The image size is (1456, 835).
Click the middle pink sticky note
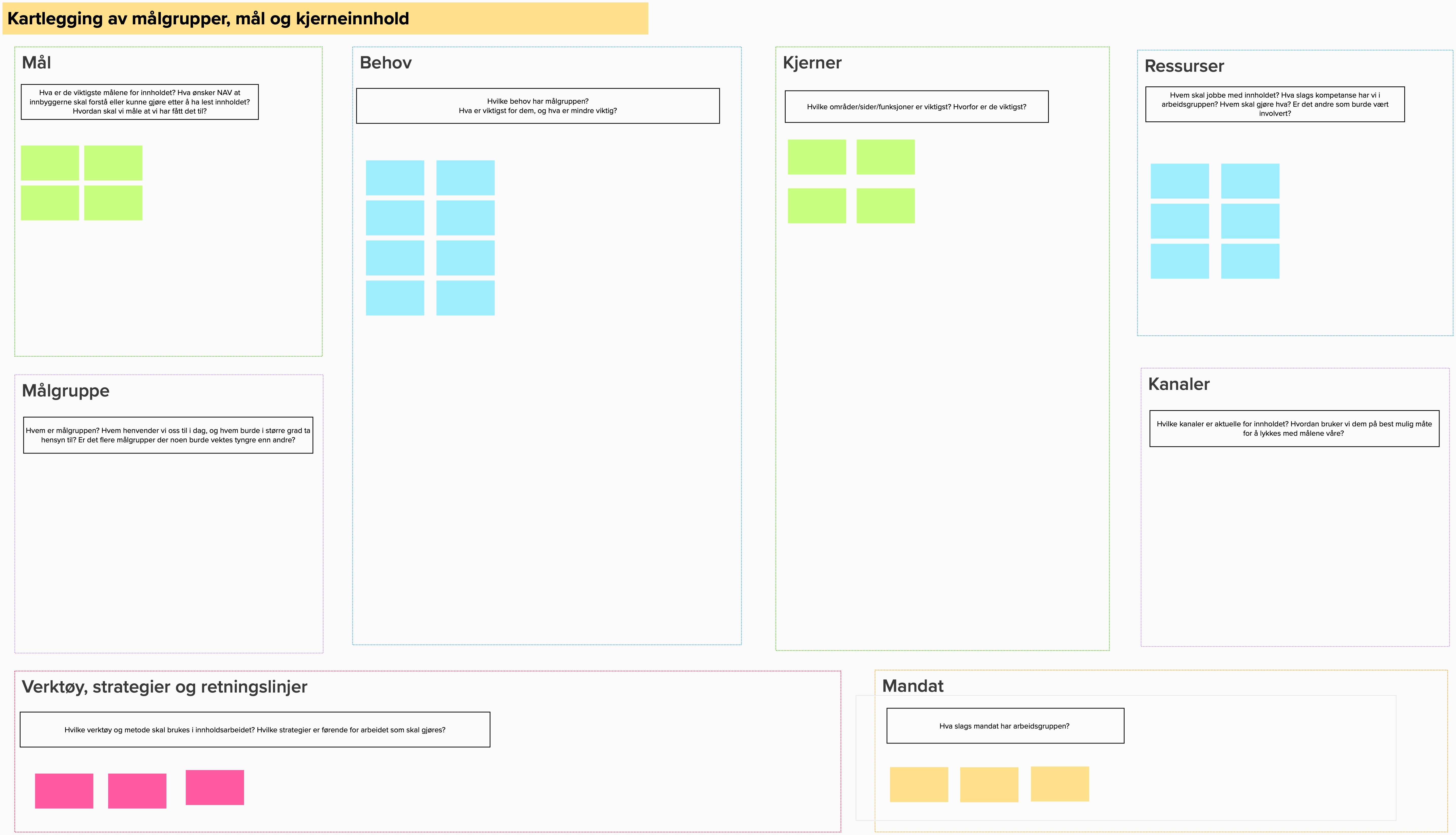click(x=137, y=791)
